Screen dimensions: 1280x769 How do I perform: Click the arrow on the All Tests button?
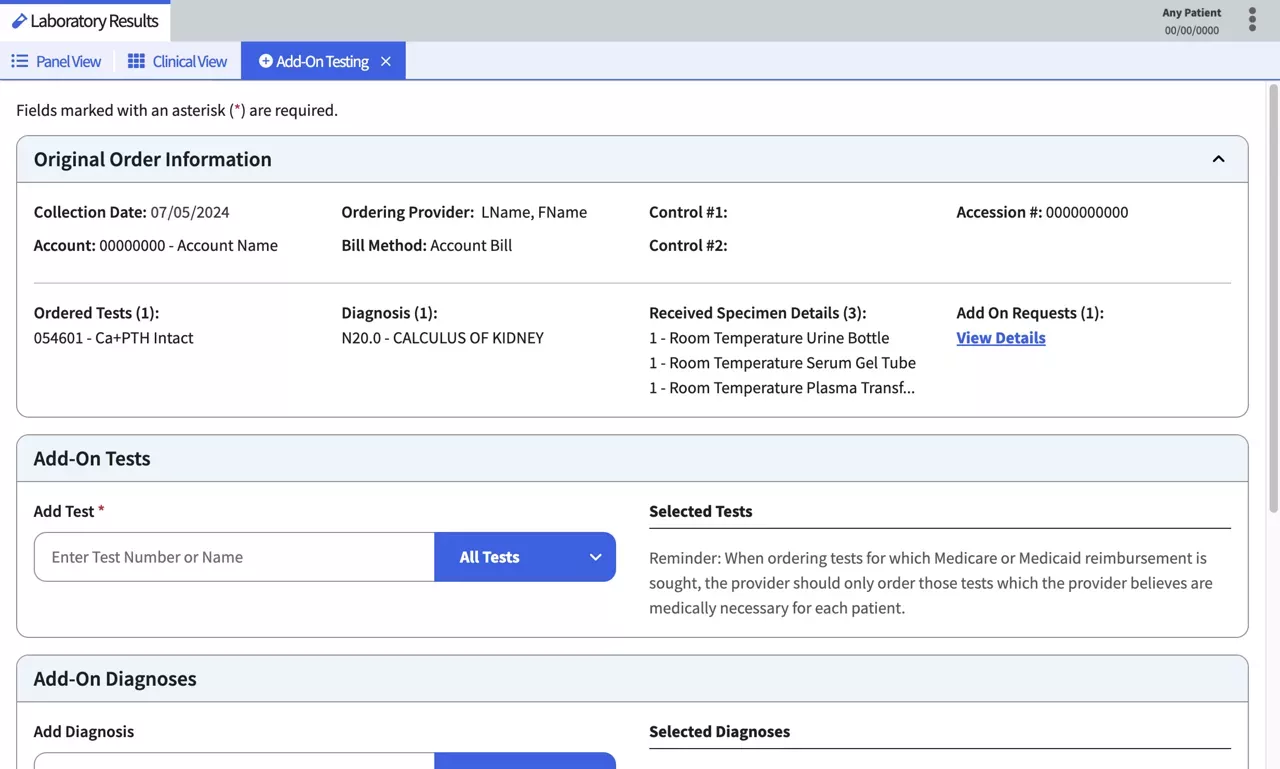tap(595, 557)
